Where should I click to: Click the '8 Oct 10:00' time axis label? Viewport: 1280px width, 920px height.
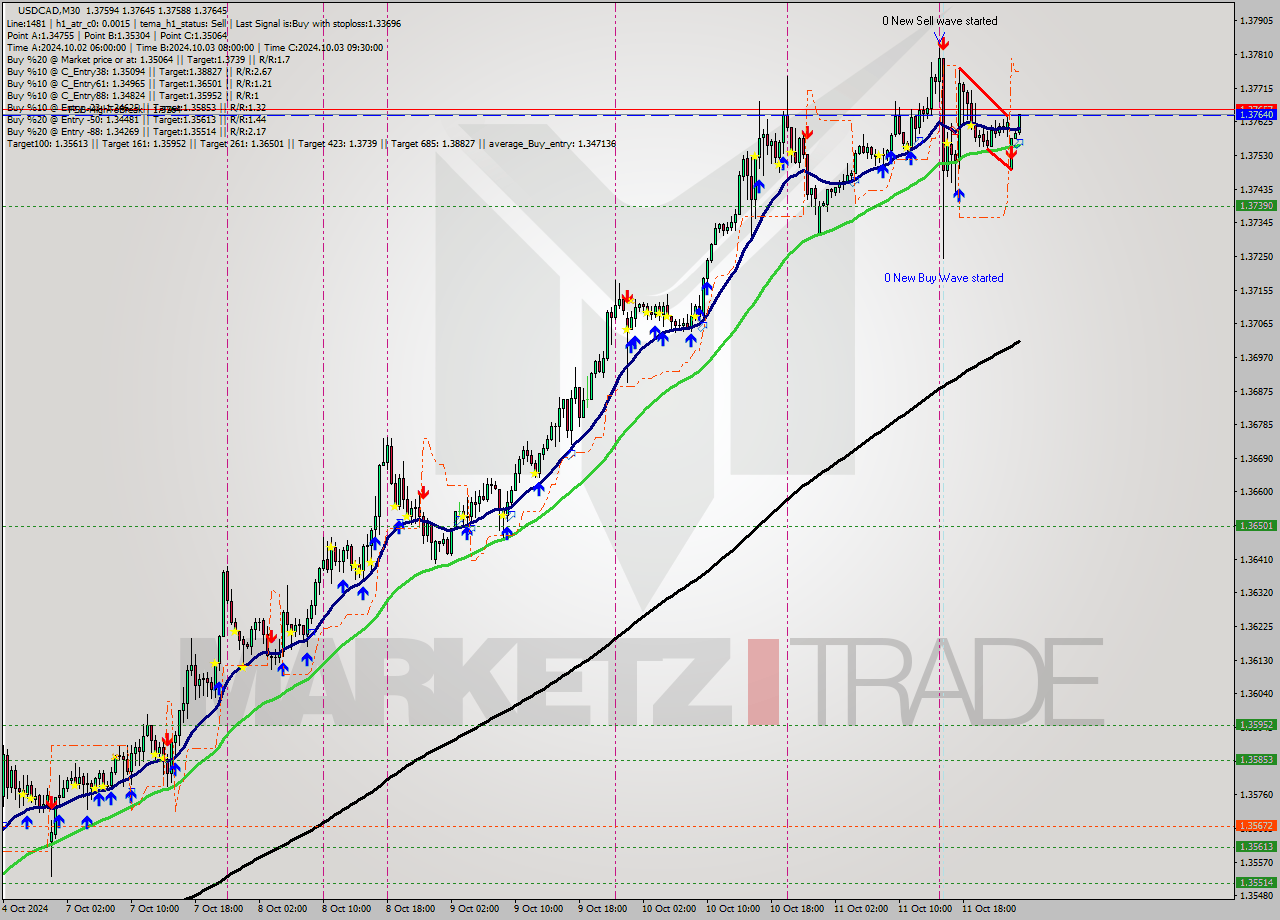pos(349,909)
